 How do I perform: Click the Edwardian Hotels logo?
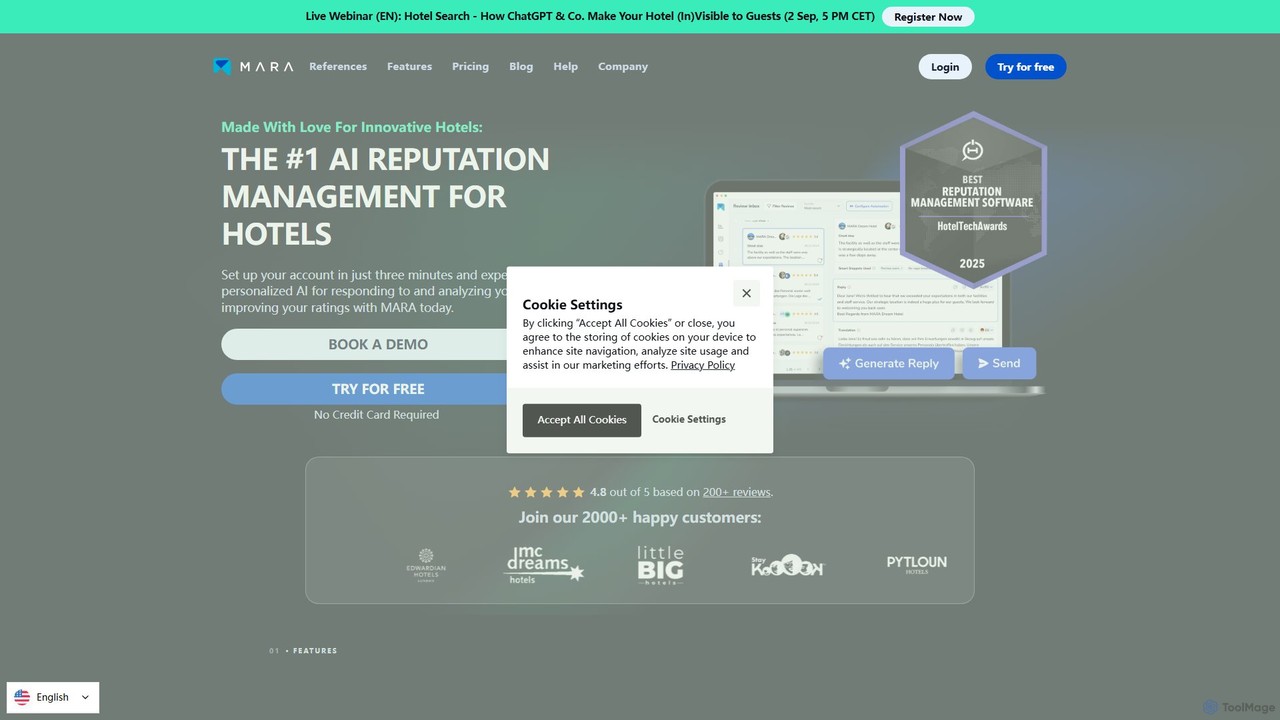(426, 565)
